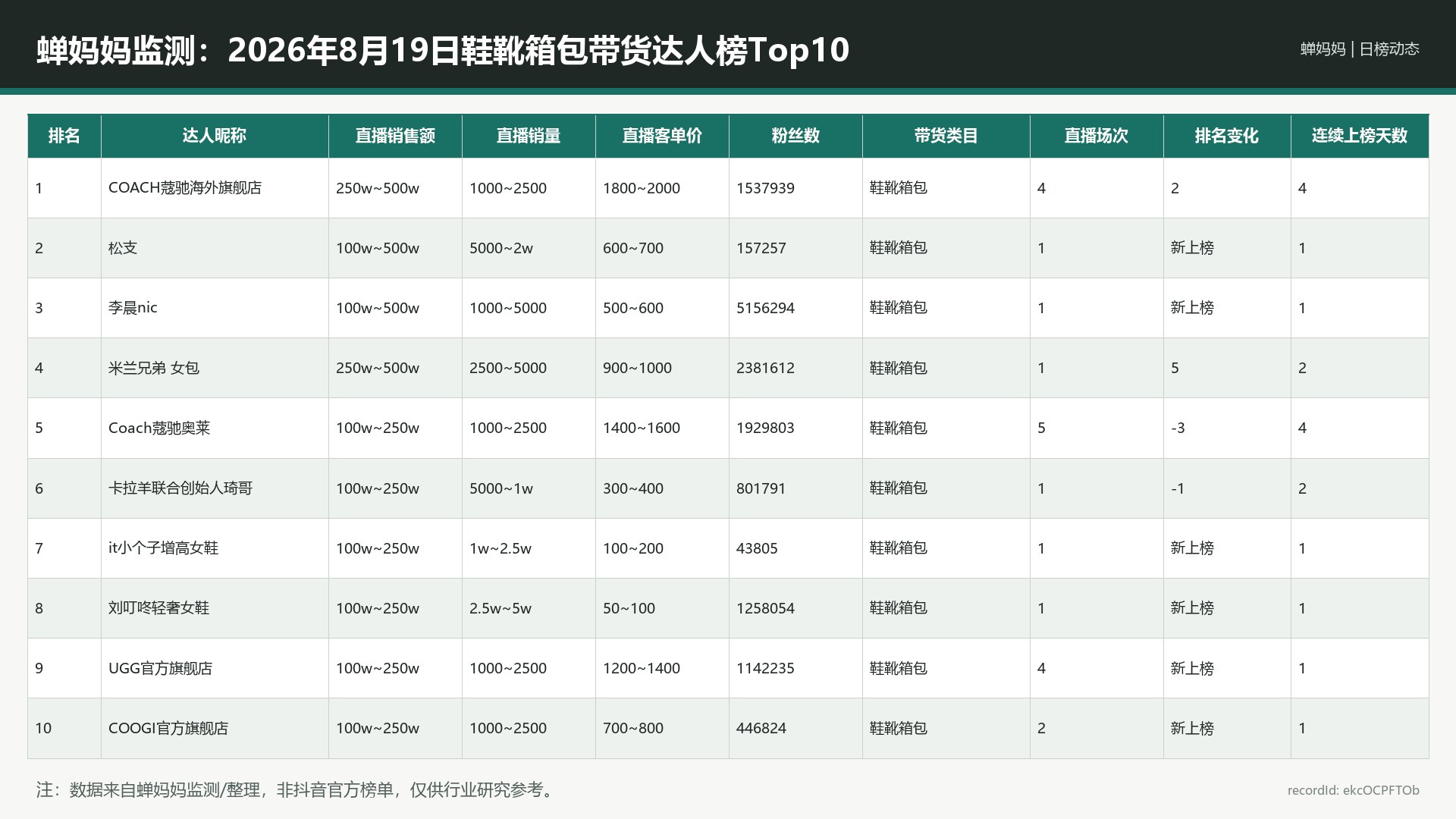Click fan count 1929803

[765, 428]
